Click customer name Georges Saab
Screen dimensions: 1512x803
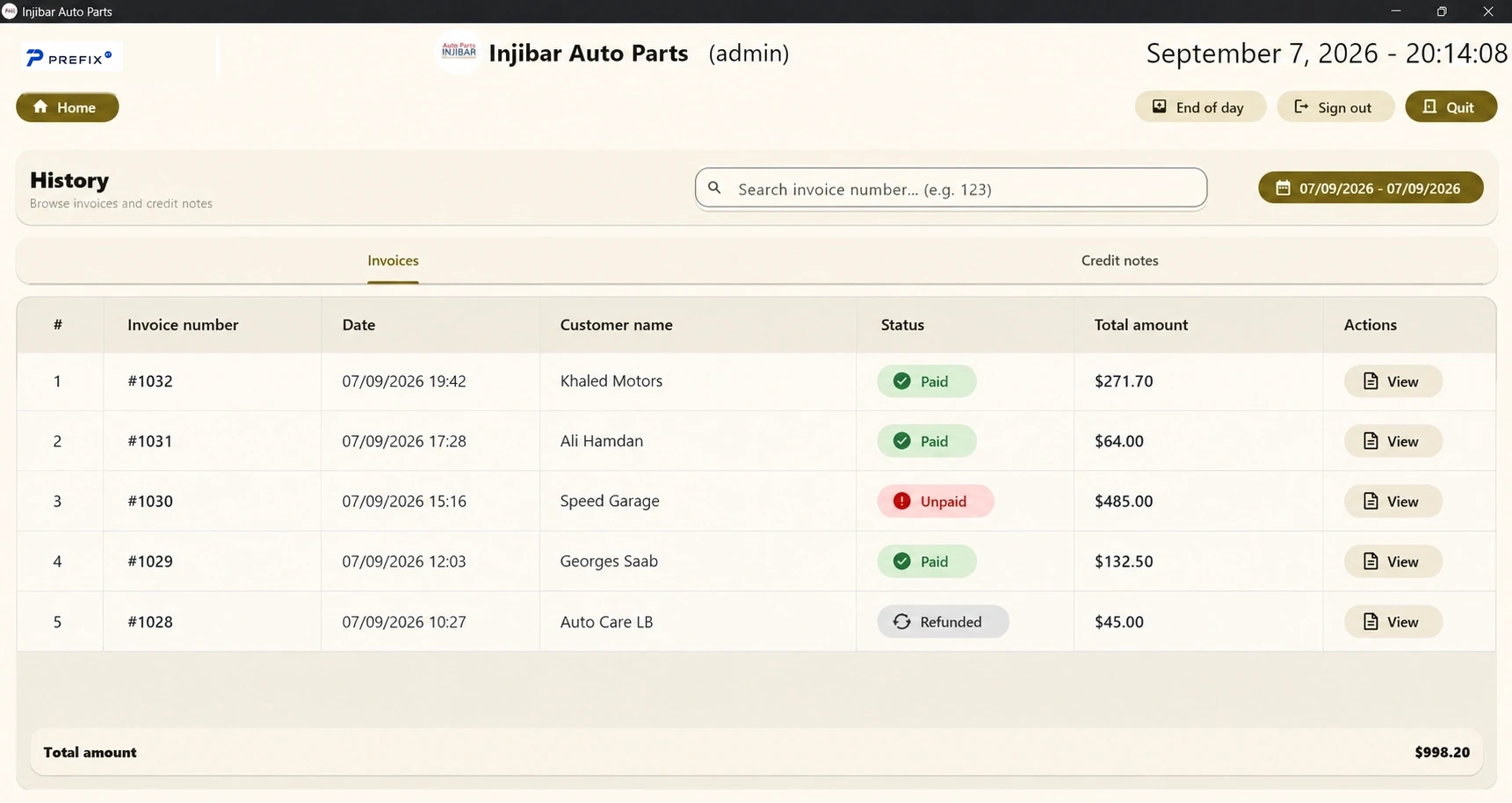click(609, 561)
